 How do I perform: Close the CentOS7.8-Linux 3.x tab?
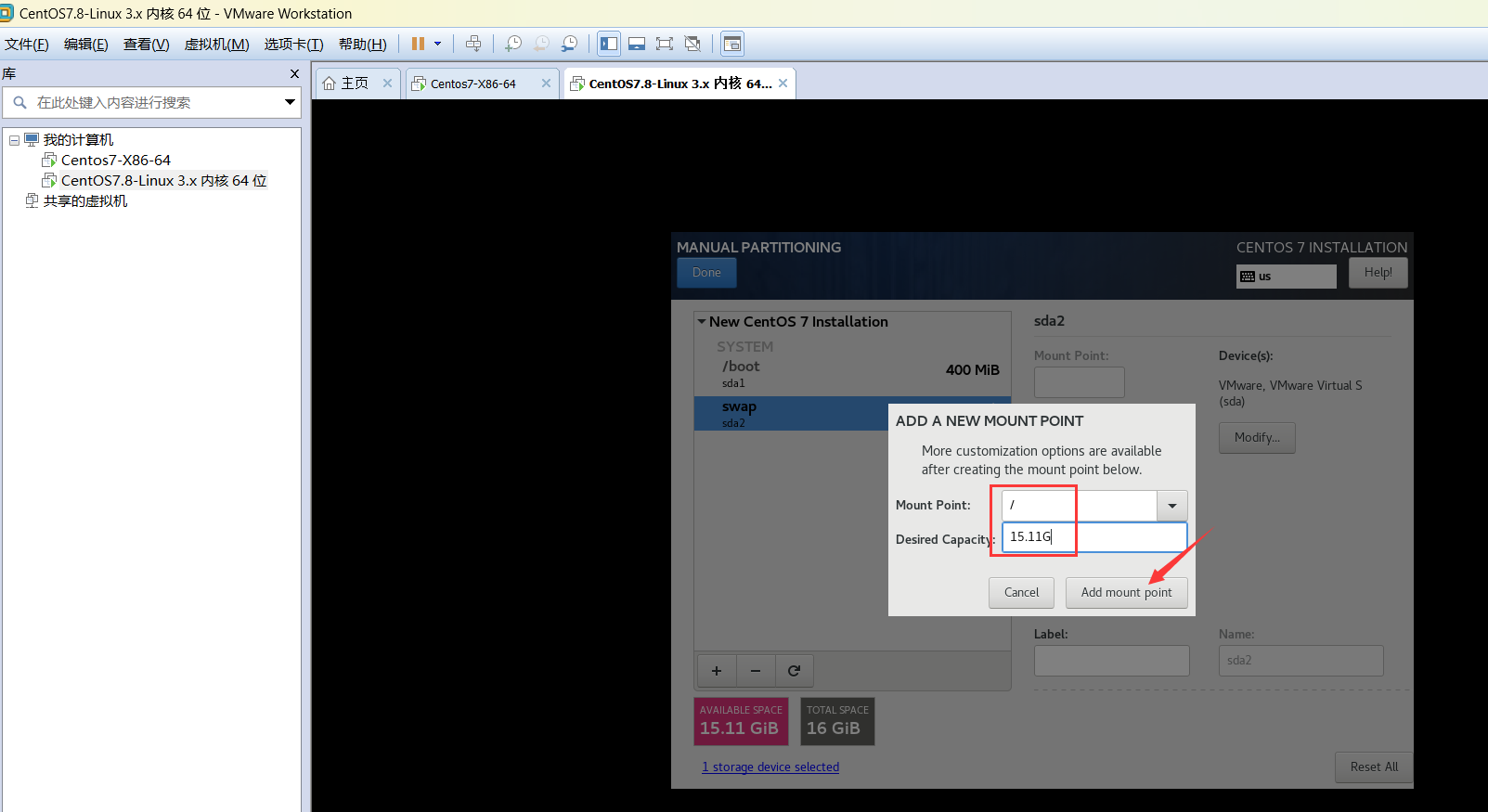(783, 84)
